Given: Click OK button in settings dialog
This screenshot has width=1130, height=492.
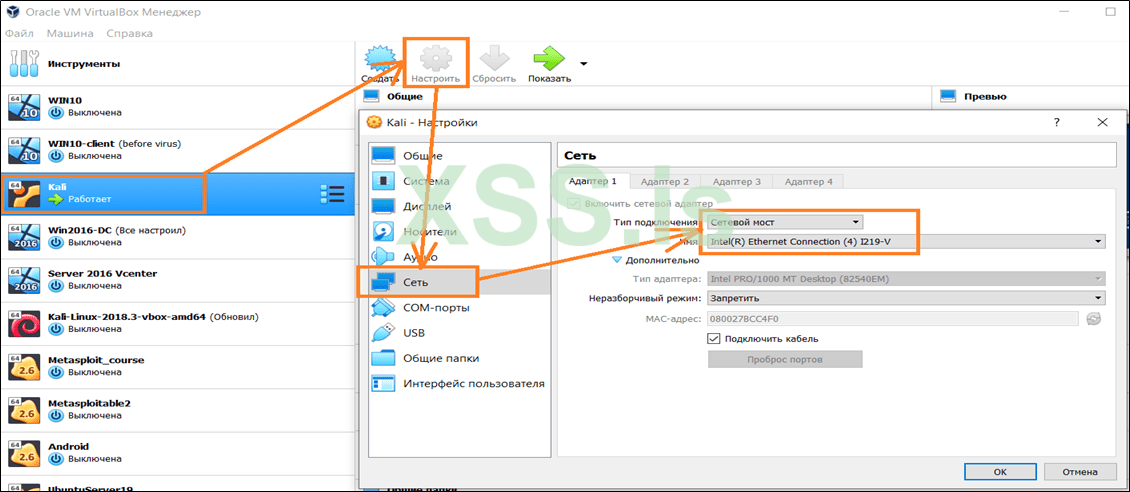Looking at the screenshot, I should click(1000, 472).
